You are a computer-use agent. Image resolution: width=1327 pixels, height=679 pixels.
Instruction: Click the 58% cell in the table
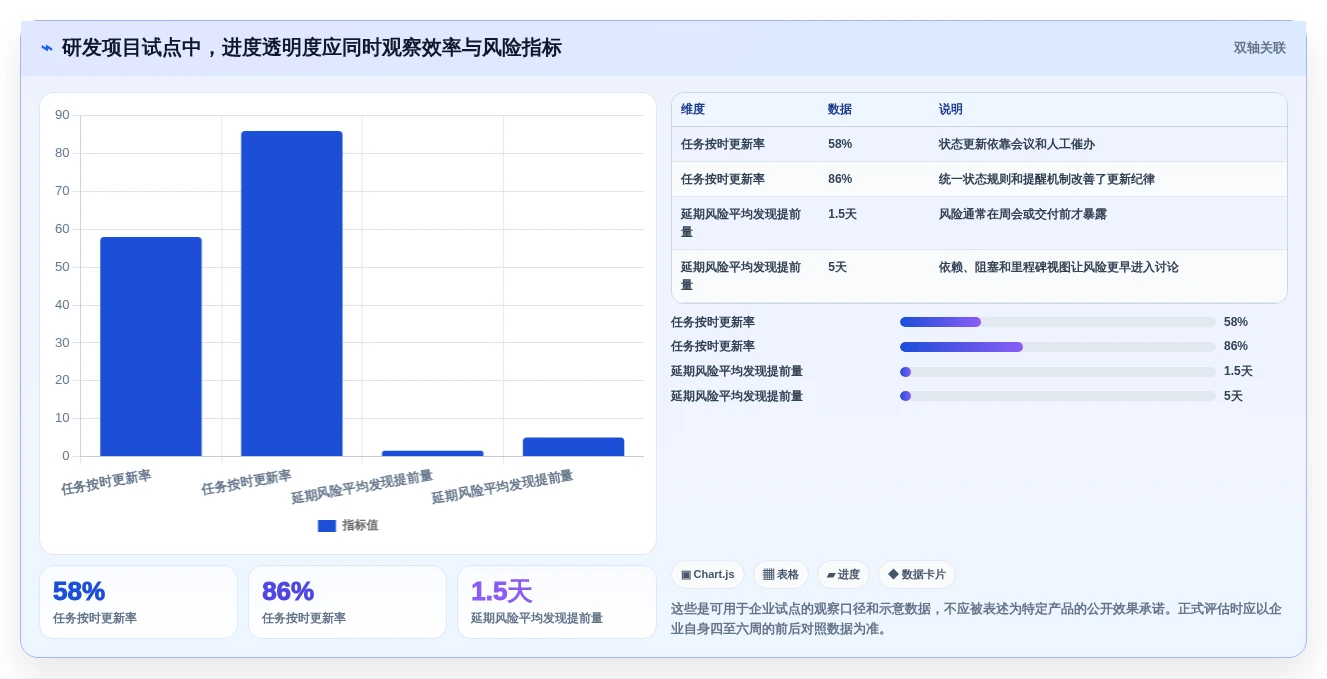pyautogui.click(x=840, y=144)
